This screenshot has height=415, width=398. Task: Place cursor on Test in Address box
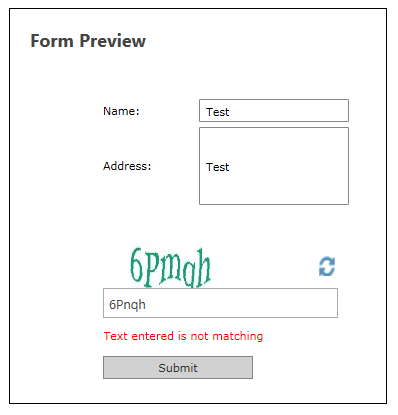[218, 167]
